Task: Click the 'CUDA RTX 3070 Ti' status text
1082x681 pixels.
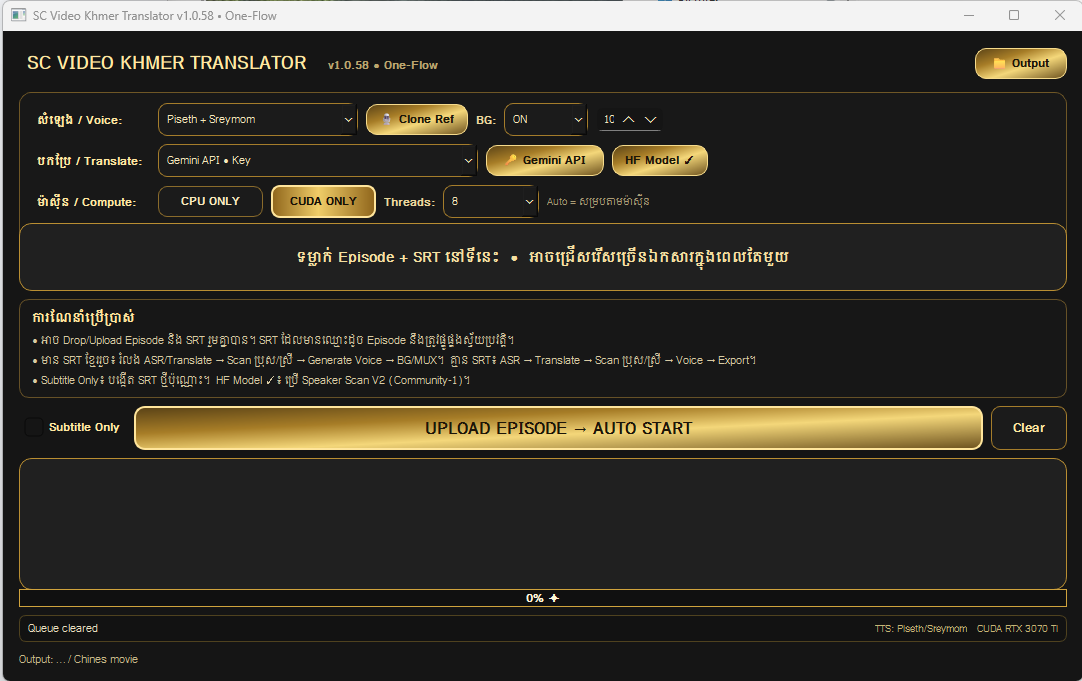Action: click(x=1017, y=629)
